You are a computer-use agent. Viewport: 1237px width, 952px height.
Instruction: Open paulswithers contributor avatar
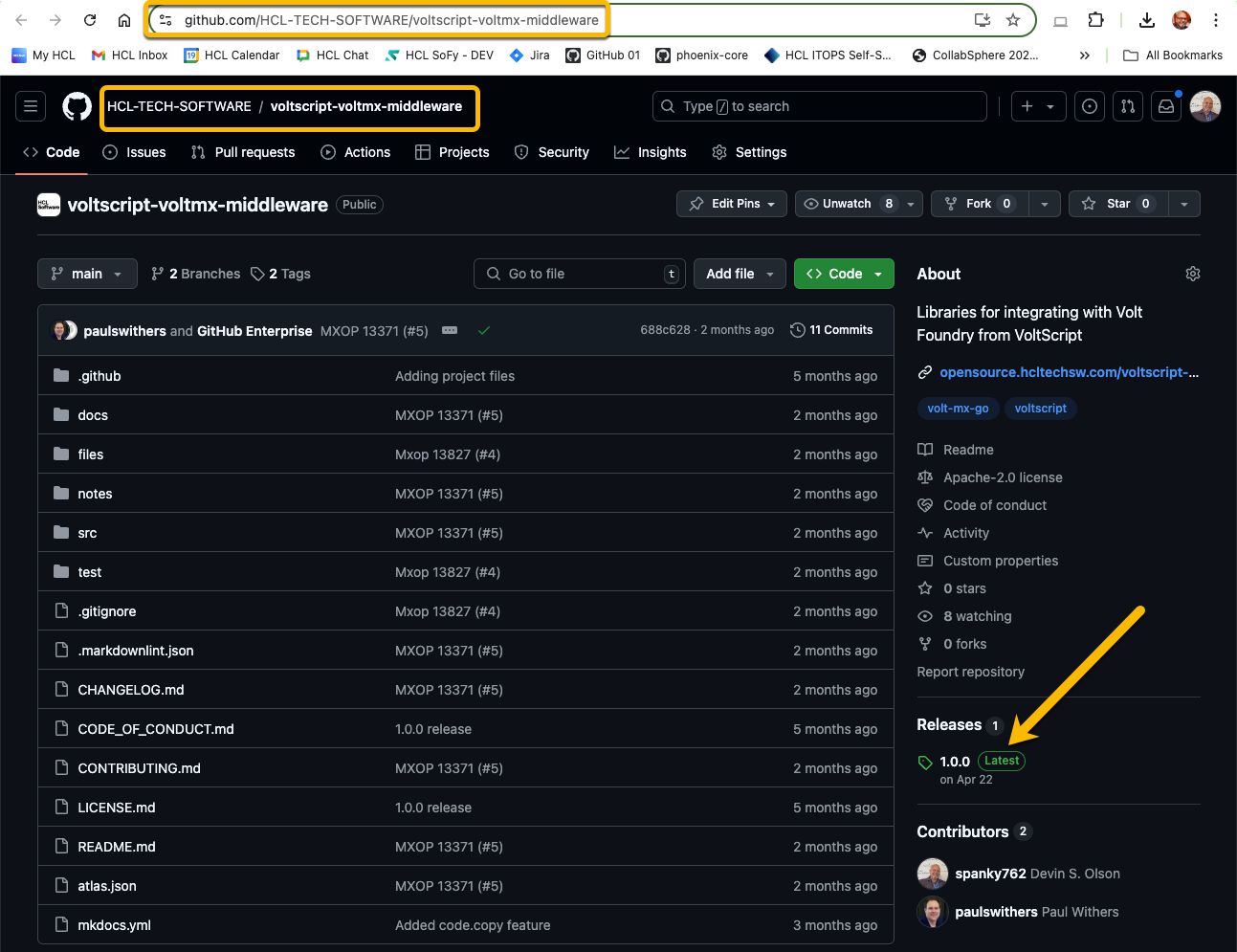tap(932, 912)
